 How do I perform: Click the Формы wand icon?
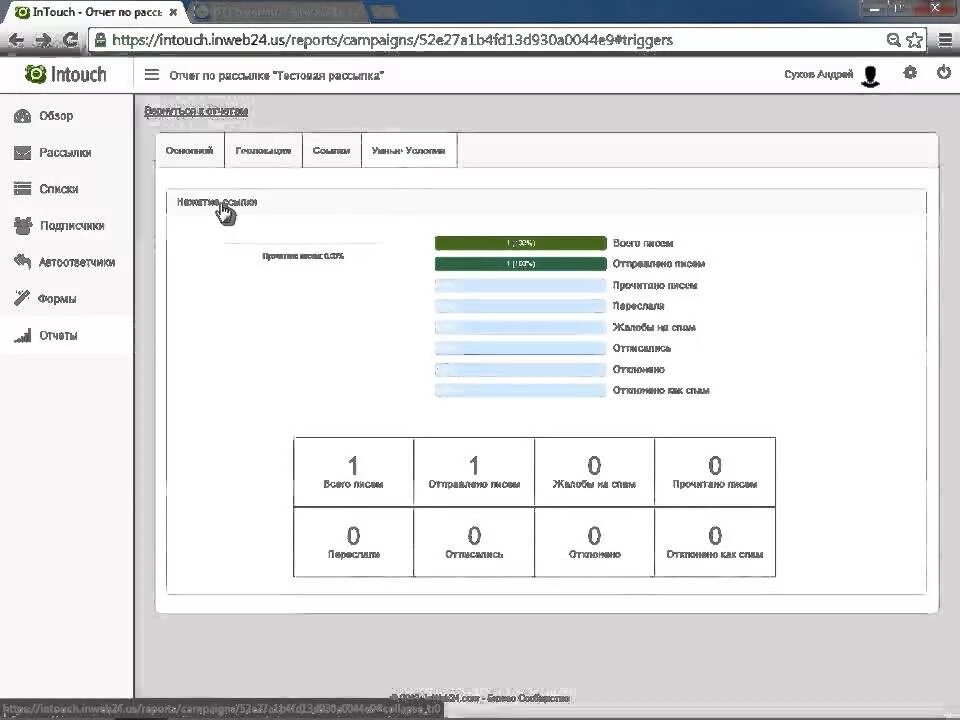coord(22,298)
